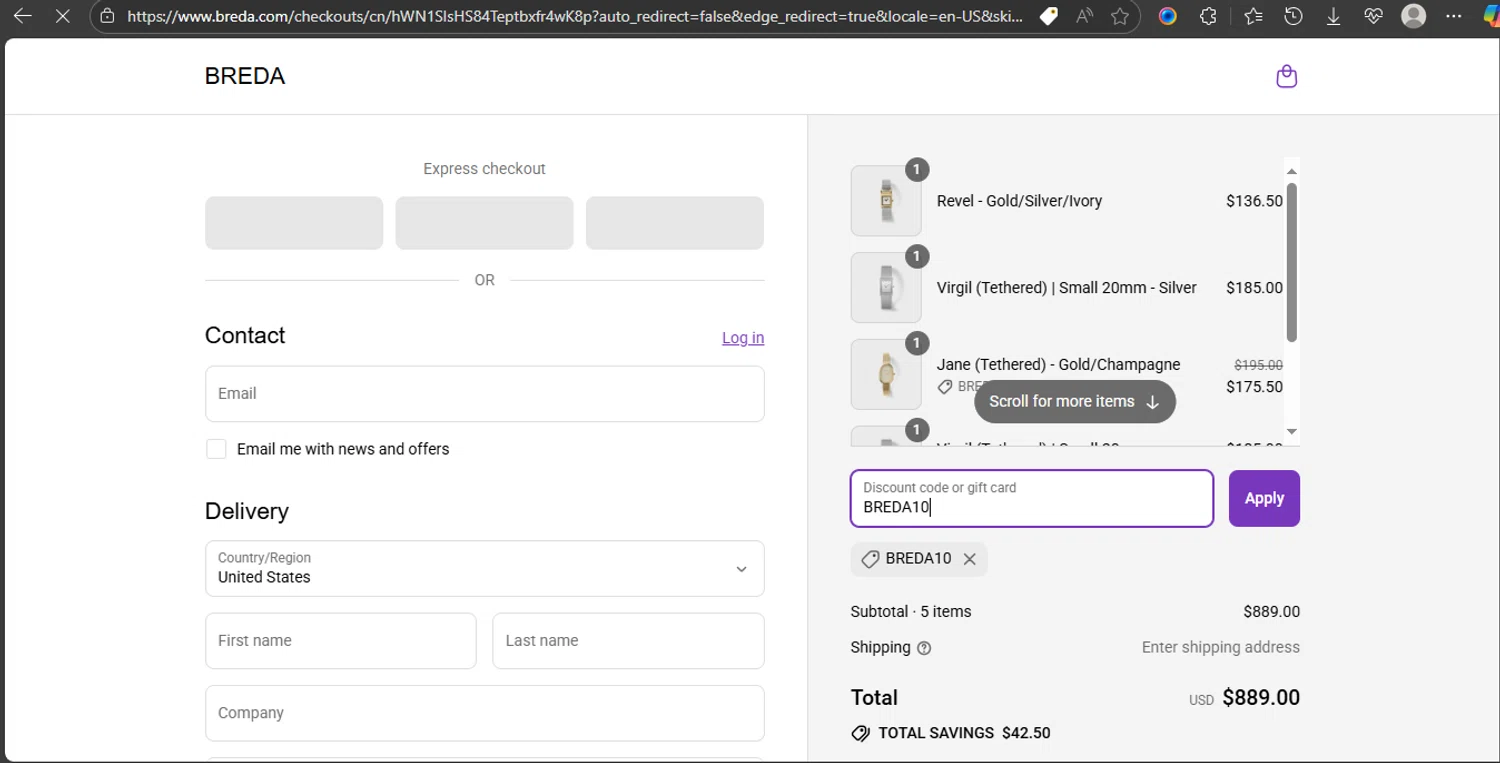Screen dimensions: 1500x763
Task: Click the TOTAL SAVINGS $42.50 text
Action: [964, 733]
